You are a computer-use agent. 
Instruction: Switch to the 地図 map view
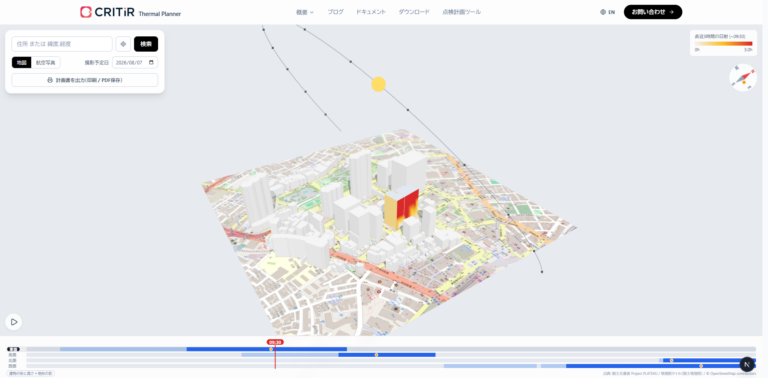[22, 63]
